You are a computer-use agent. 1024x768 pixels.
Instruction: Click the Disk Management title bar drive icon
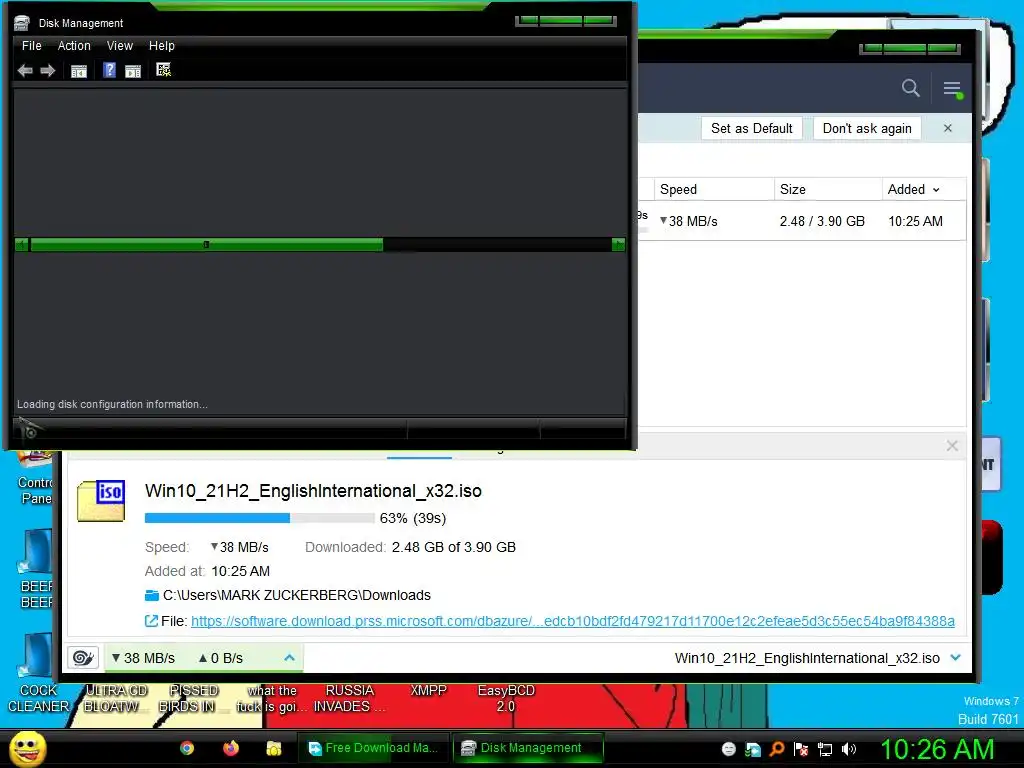[22, 23]
